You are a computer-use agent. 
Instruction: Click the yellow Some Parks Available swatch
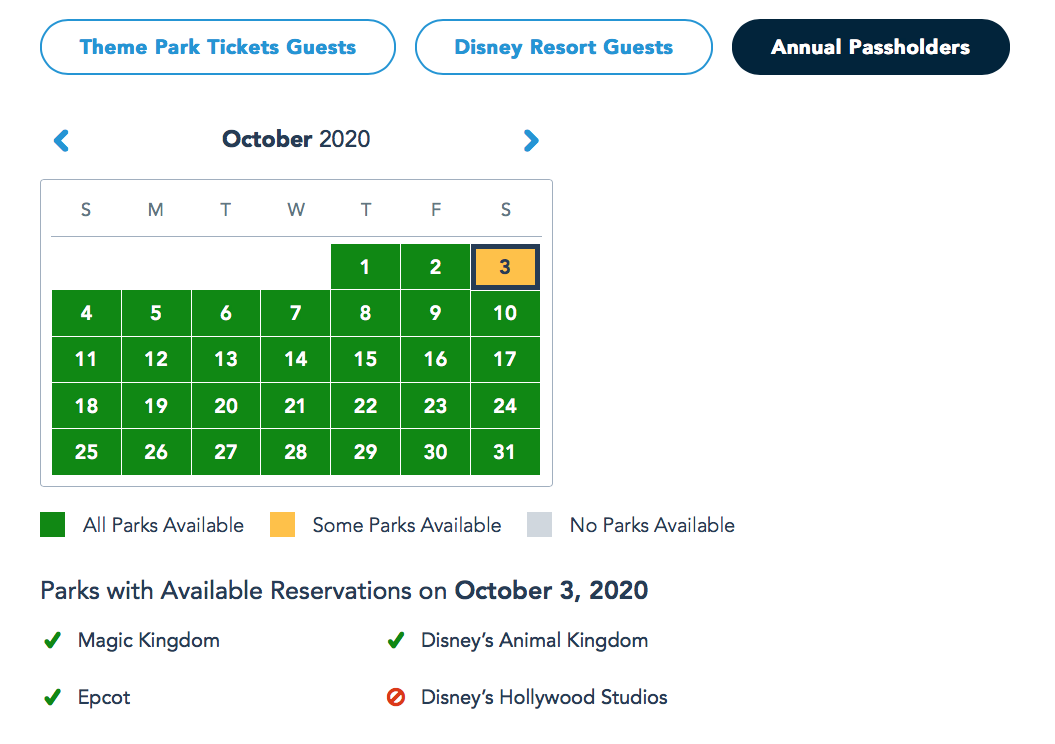[283, 525]
